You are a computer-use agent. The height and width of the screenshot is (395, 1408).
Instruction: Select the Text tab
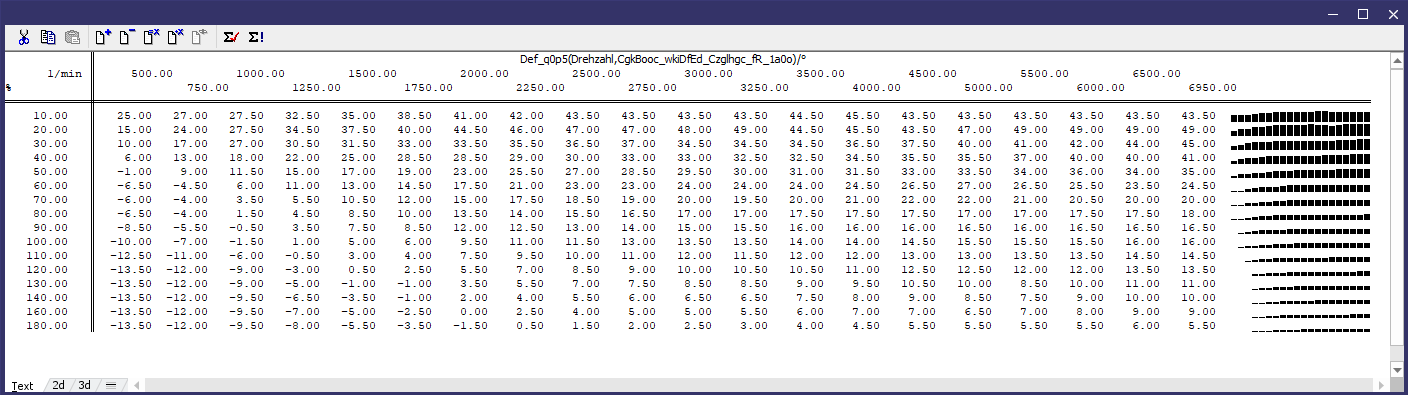[x=22, y=386]
